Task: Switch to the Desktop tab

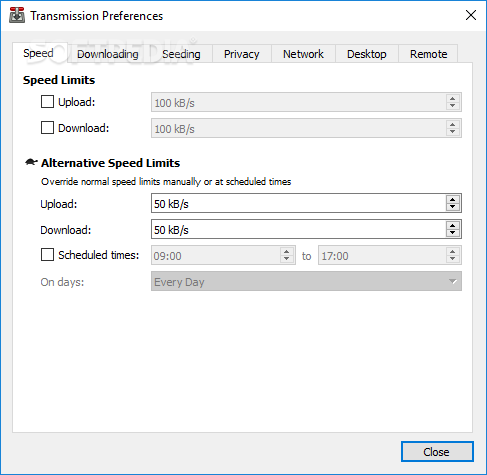Action: tap(367, 54)
